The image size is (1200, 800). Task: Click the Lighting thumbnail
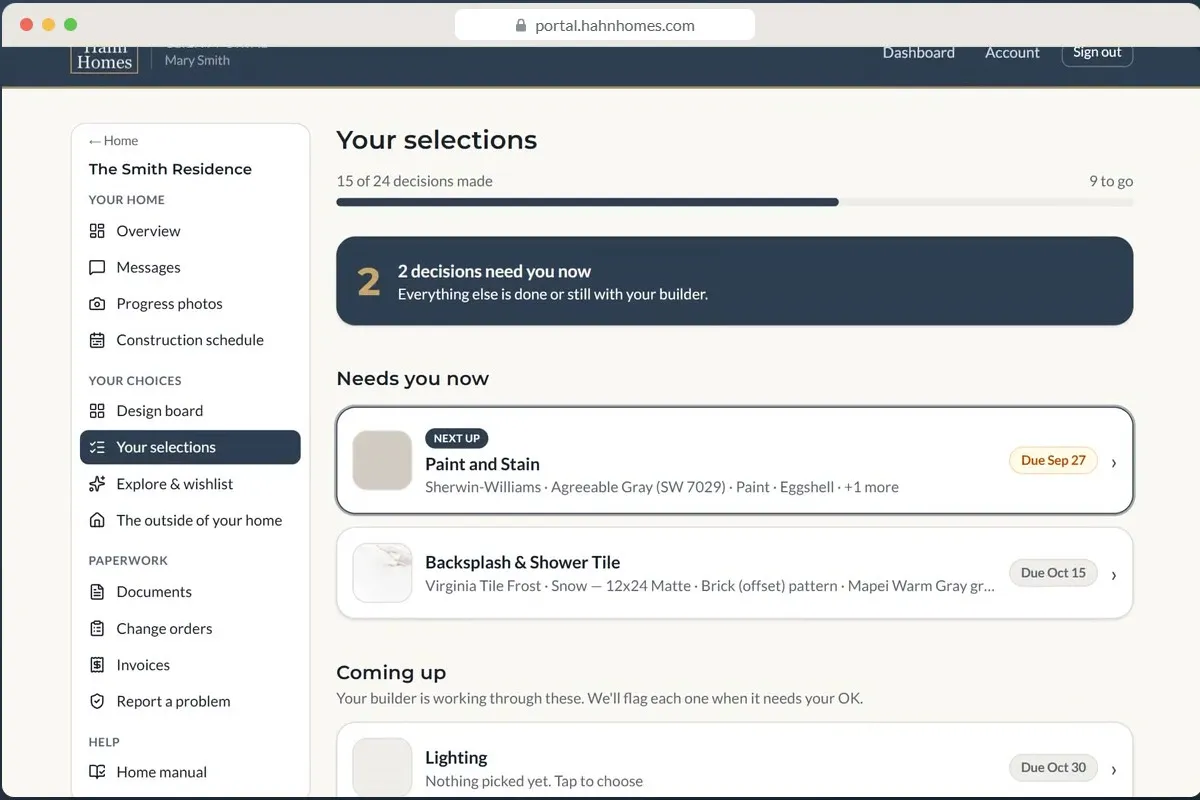pyautogui.click(x=382, y=767)
